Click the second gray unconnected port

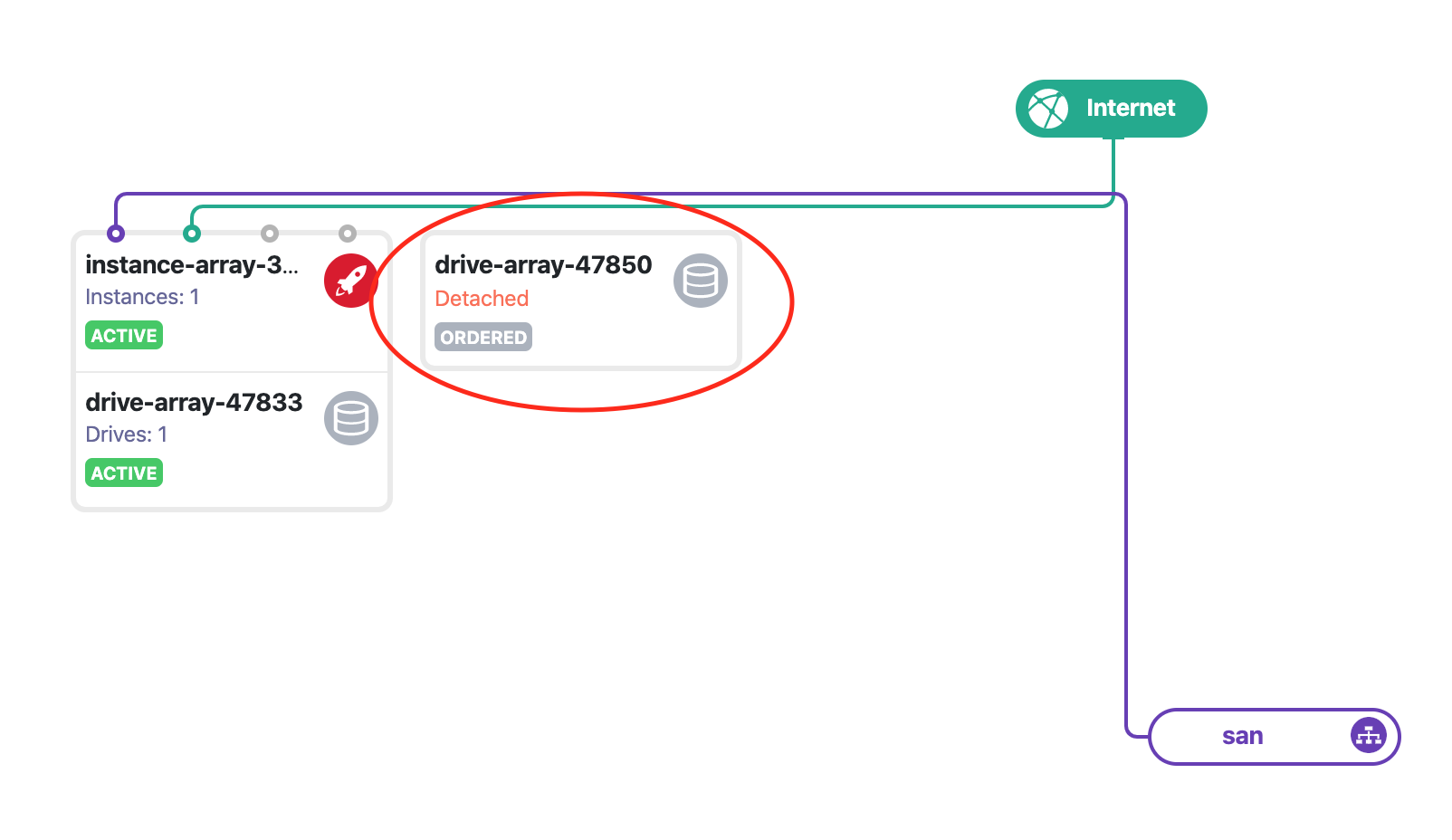[348, 234]
